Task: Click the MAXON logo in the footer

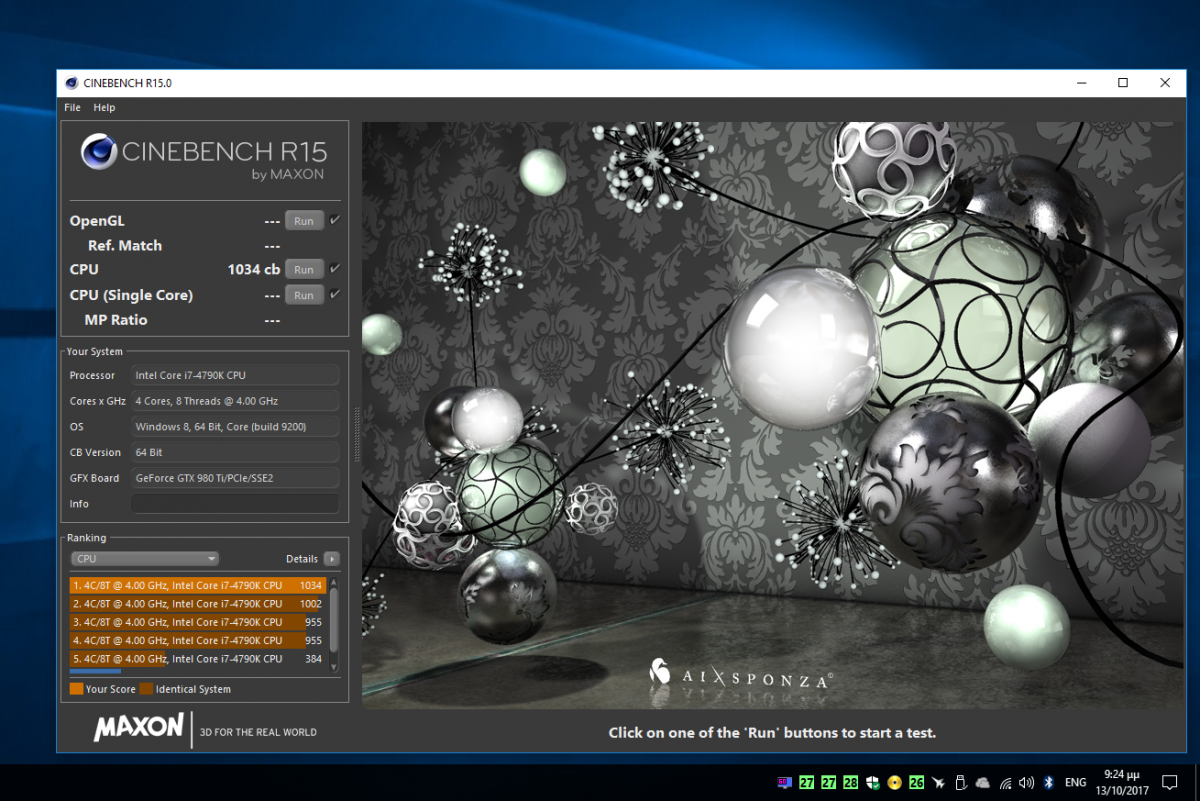Action: [x=139, y=727]
